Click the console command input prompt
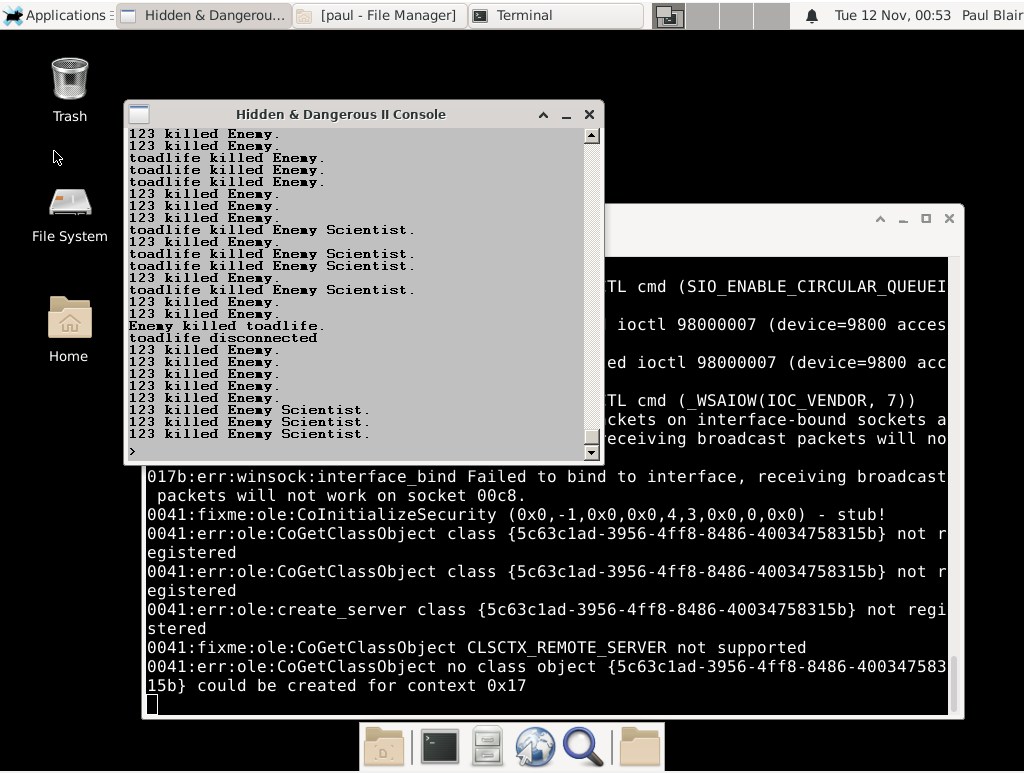The width and height of the screenshot is (1024, 773). point(355,452)
